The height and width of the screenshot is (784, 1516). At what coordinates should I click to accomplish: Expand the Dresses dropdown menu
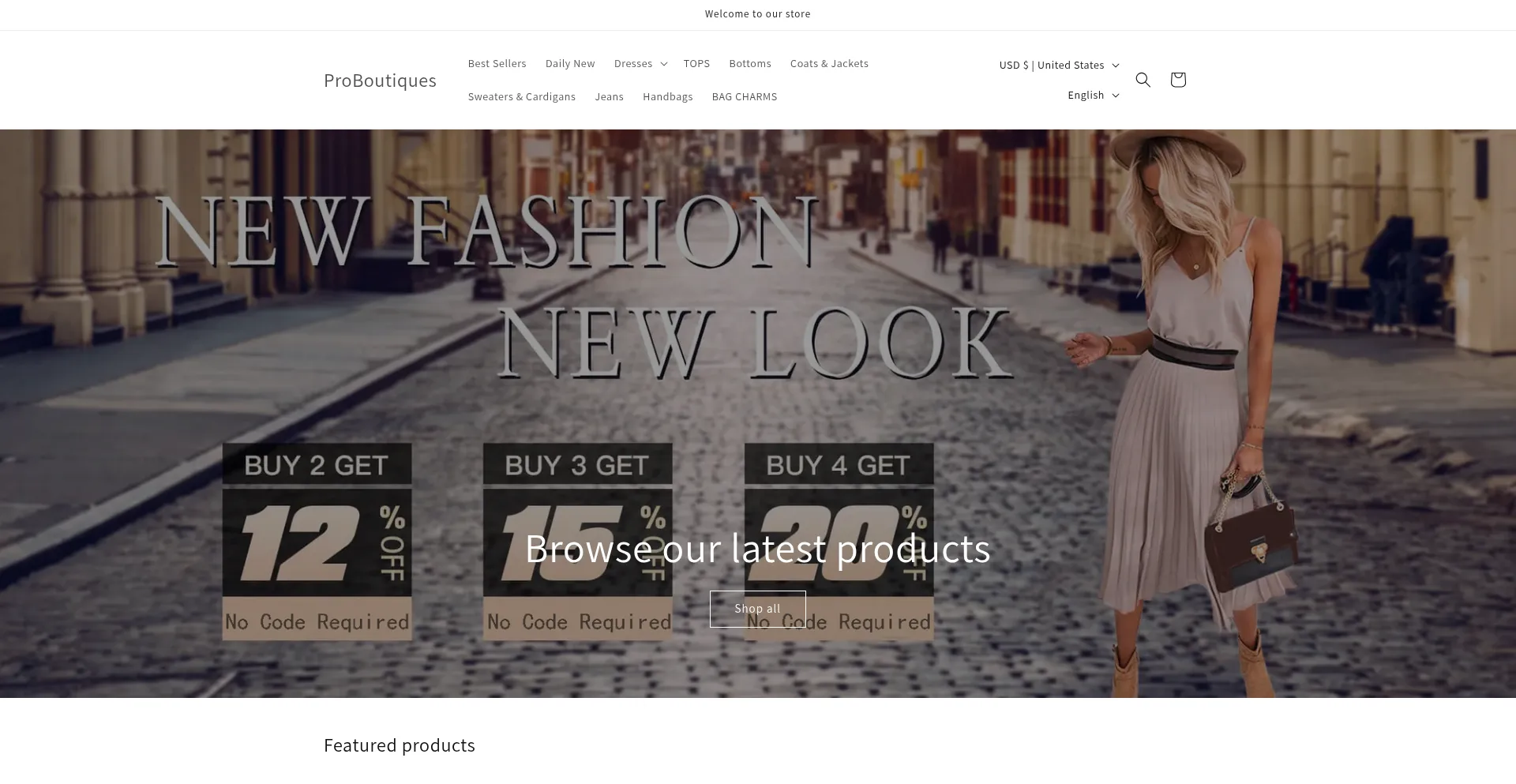[640, 64]
